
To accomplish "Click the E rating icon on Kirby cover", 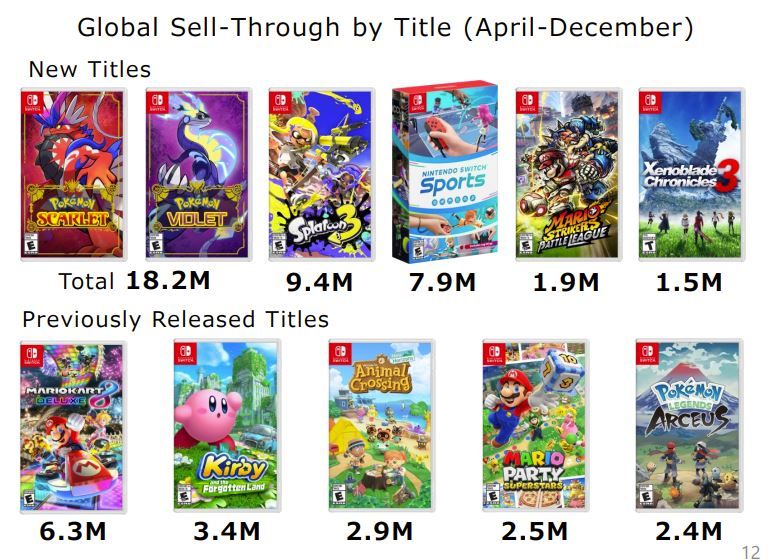I will coord(184,496).
